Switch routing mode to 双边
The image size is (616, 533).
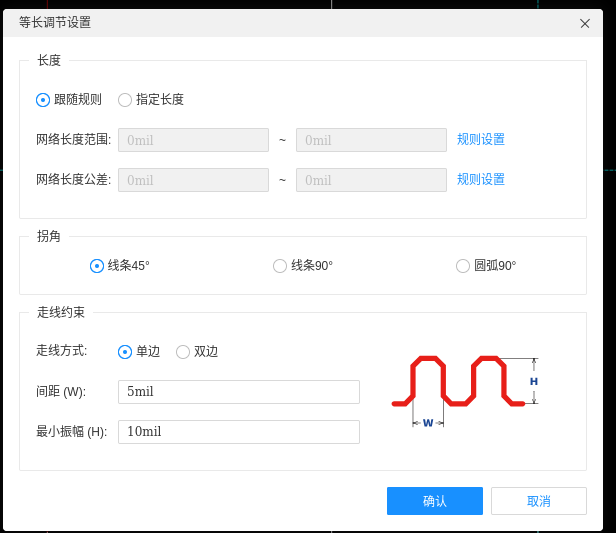point(183,352)
